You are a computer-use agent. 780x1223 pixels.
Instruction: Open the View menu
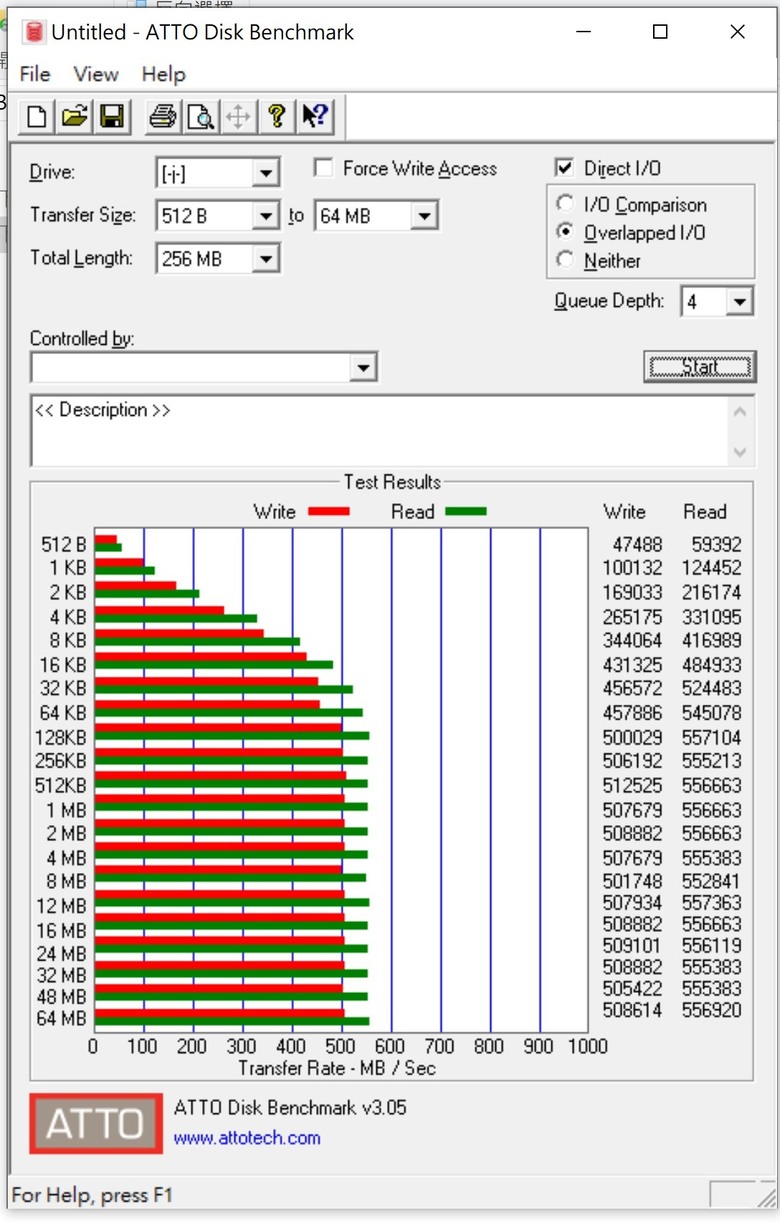(96, 74)
